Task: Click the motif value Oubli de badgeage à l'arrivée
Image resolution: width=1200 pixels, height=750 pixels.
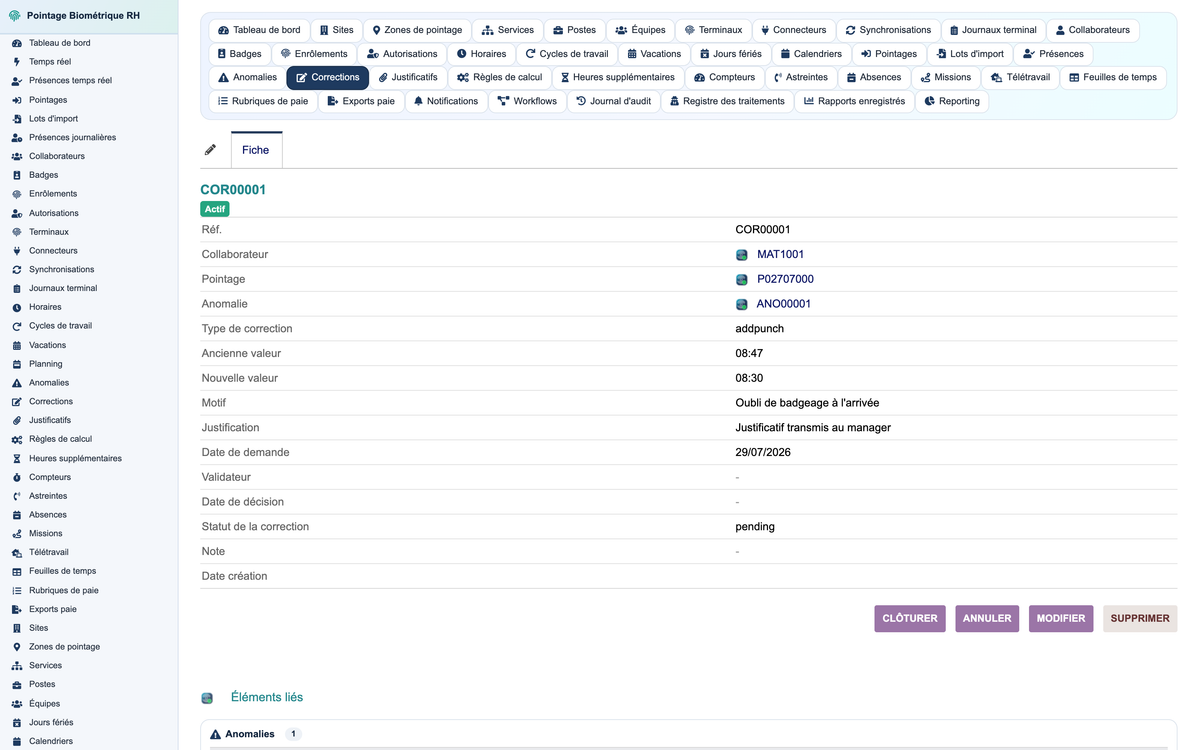Action: 807,403
